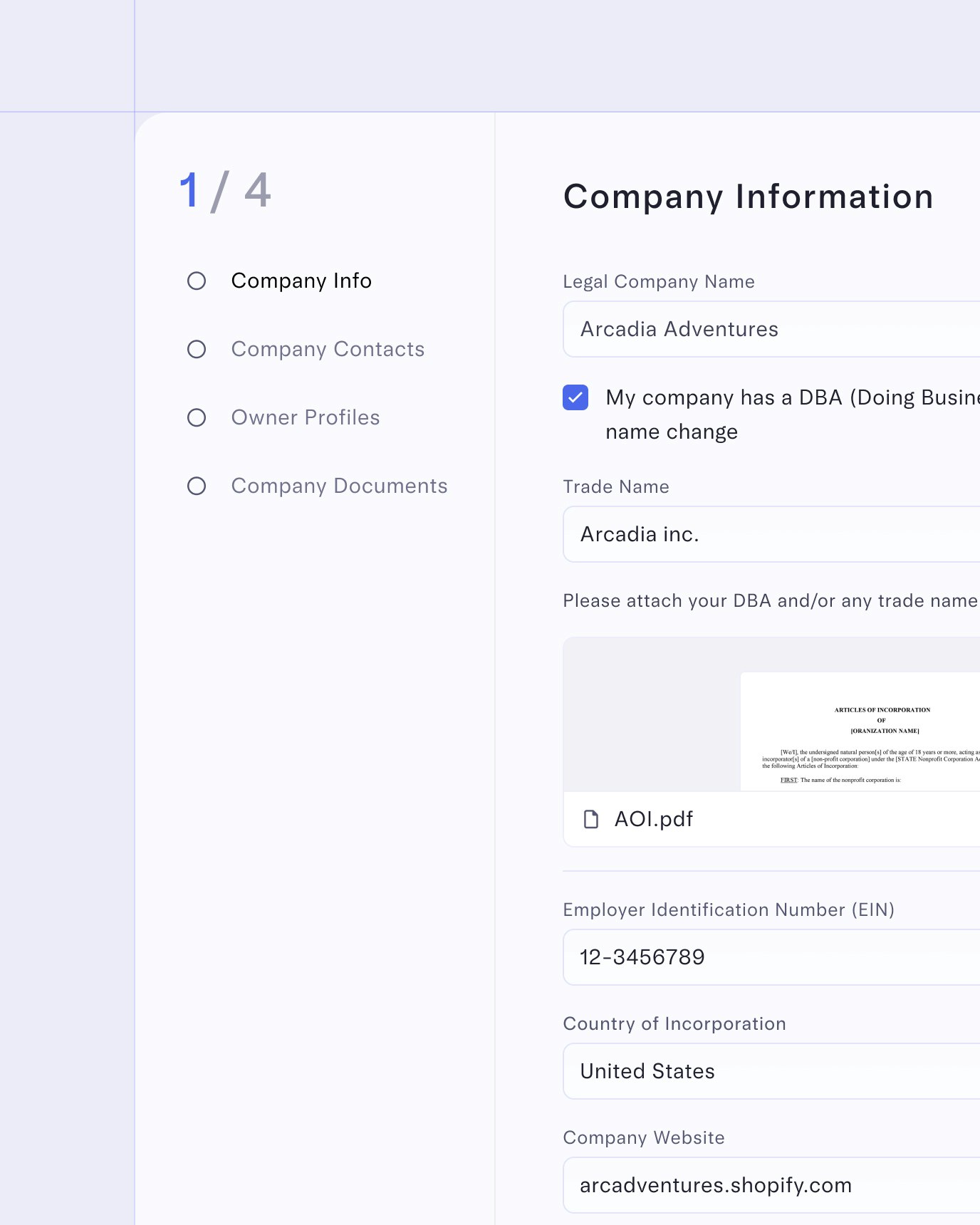The height and width of the screenshot is (1225, 980).
Task: Click the circle icon beside Company Info
Action: click(197, 281)
